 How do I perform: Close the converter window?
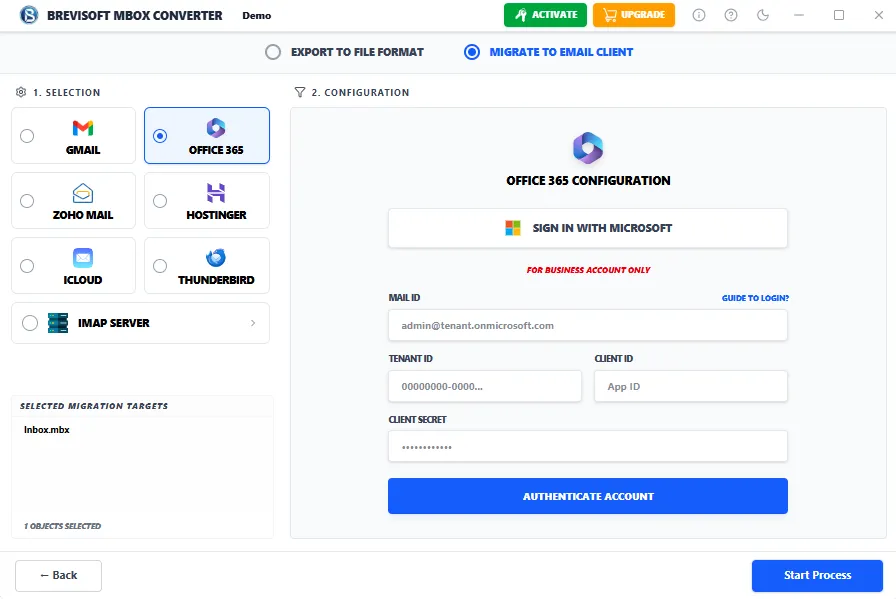tap(879, 15)
